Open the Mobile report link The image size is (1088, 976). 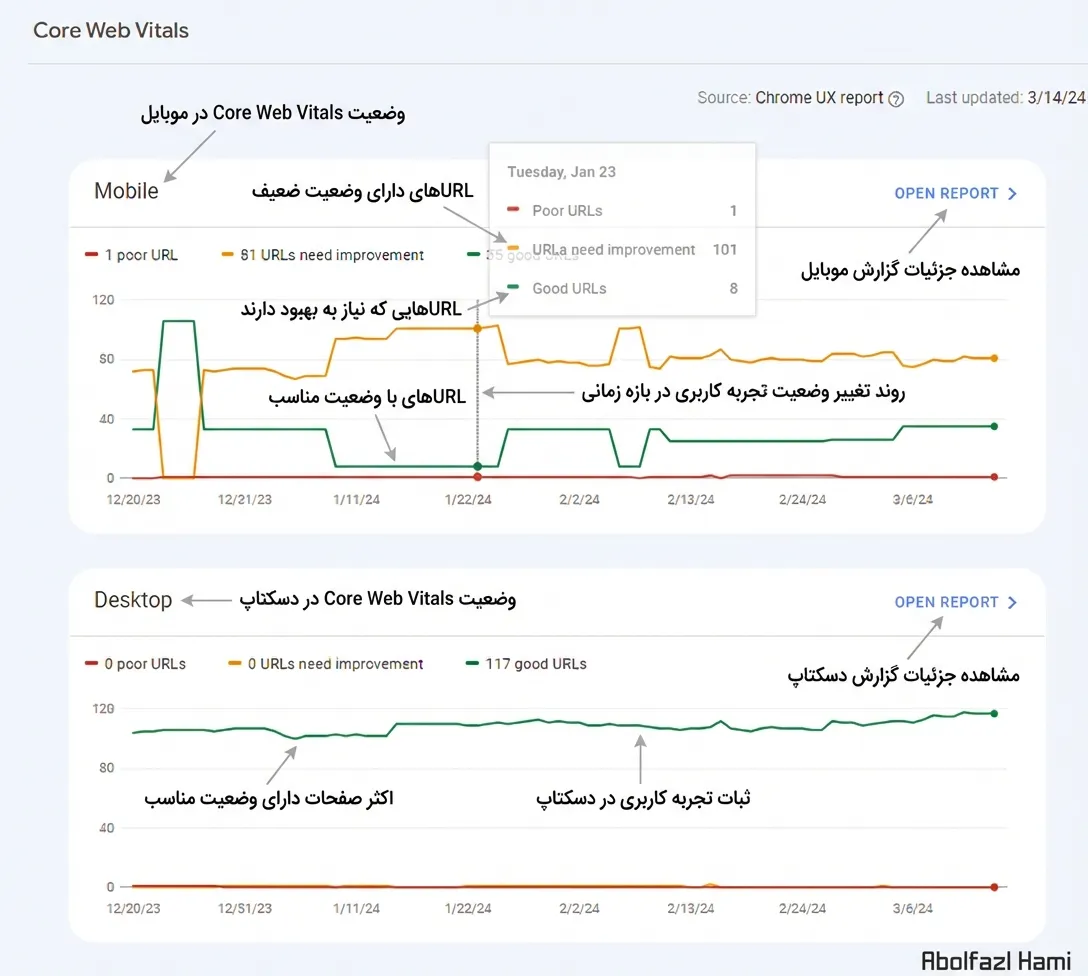tap(946, 193)
